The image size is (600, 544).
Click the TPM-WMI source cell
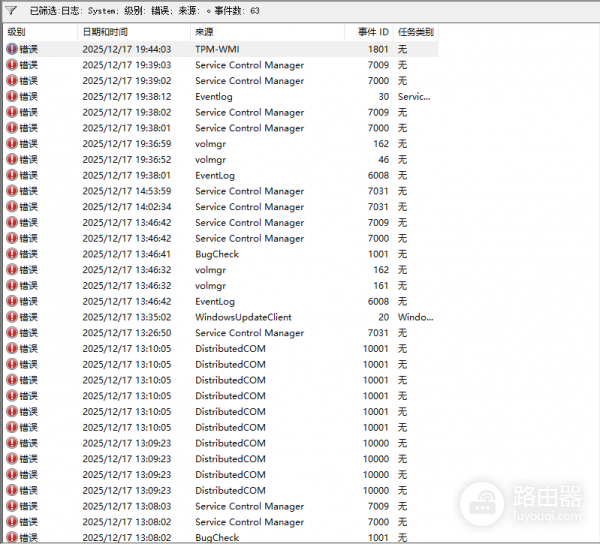click(x=217, y=49)
